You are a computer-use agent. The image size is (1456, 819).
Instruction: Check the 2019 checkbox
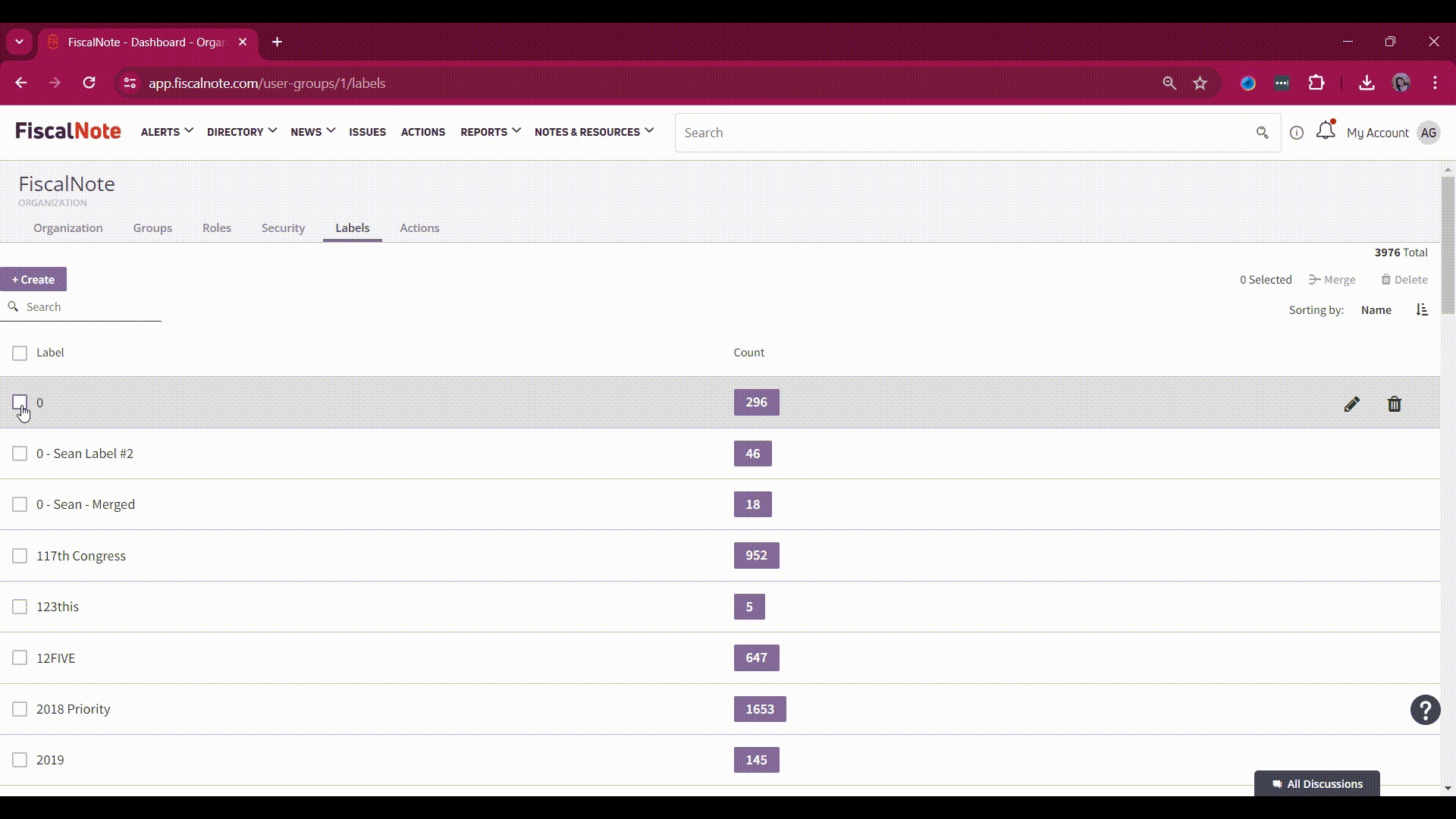20,760
